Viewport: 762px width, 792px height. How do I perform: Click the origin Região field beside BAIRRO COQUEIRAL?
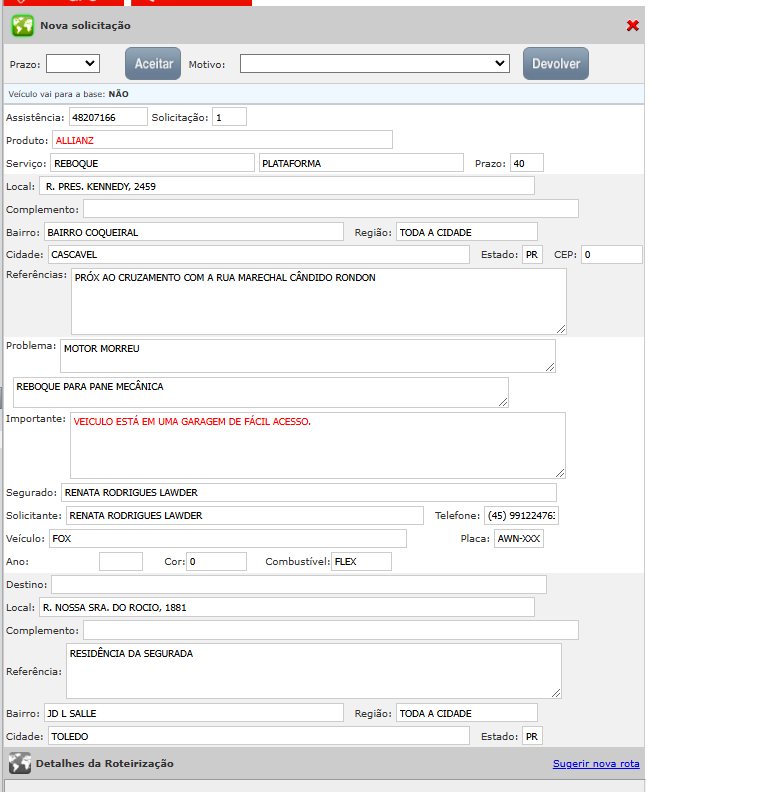tap(467, 232)
